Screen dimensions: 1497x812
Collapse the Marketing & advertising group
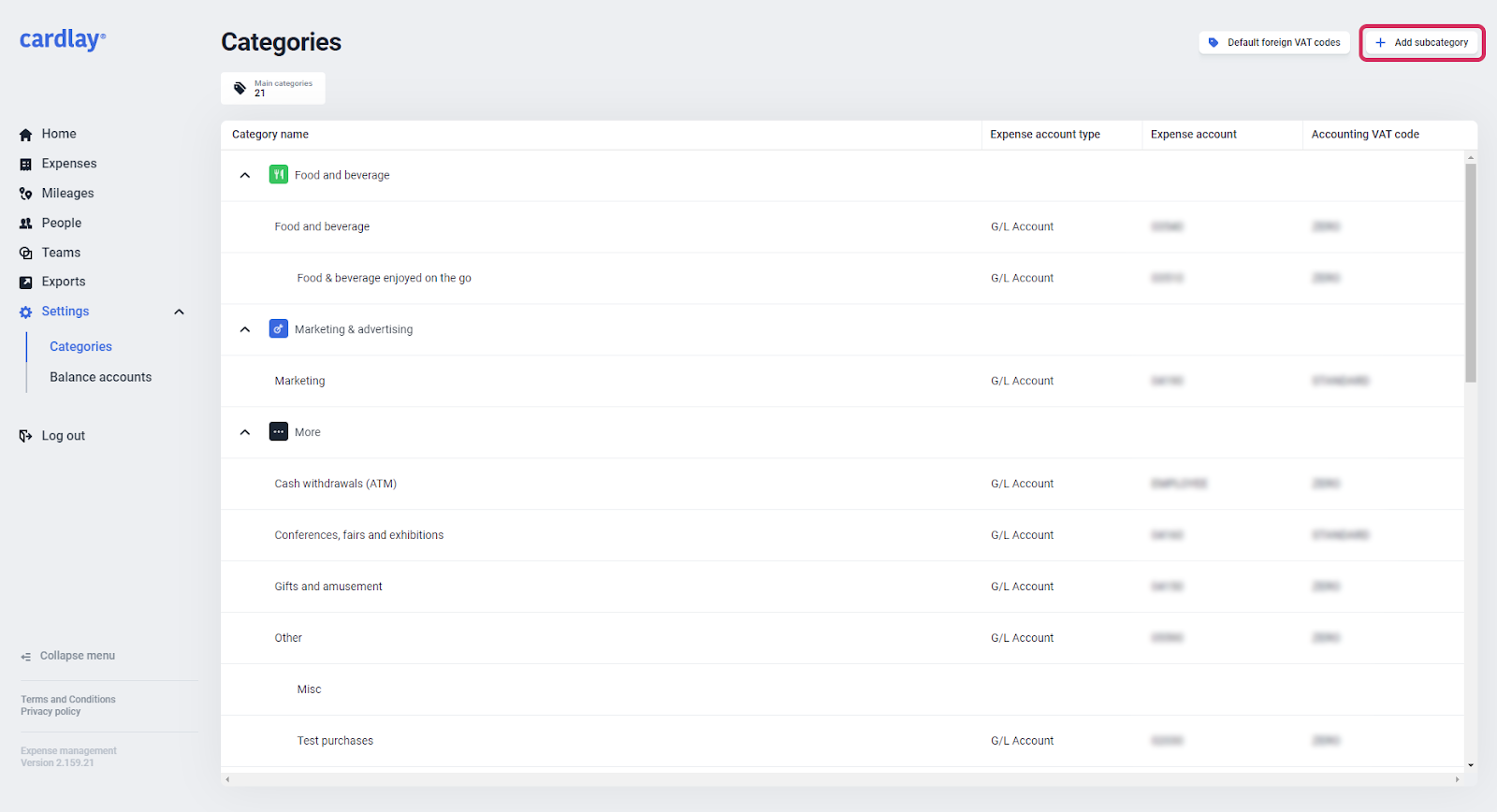click(245, 329)
